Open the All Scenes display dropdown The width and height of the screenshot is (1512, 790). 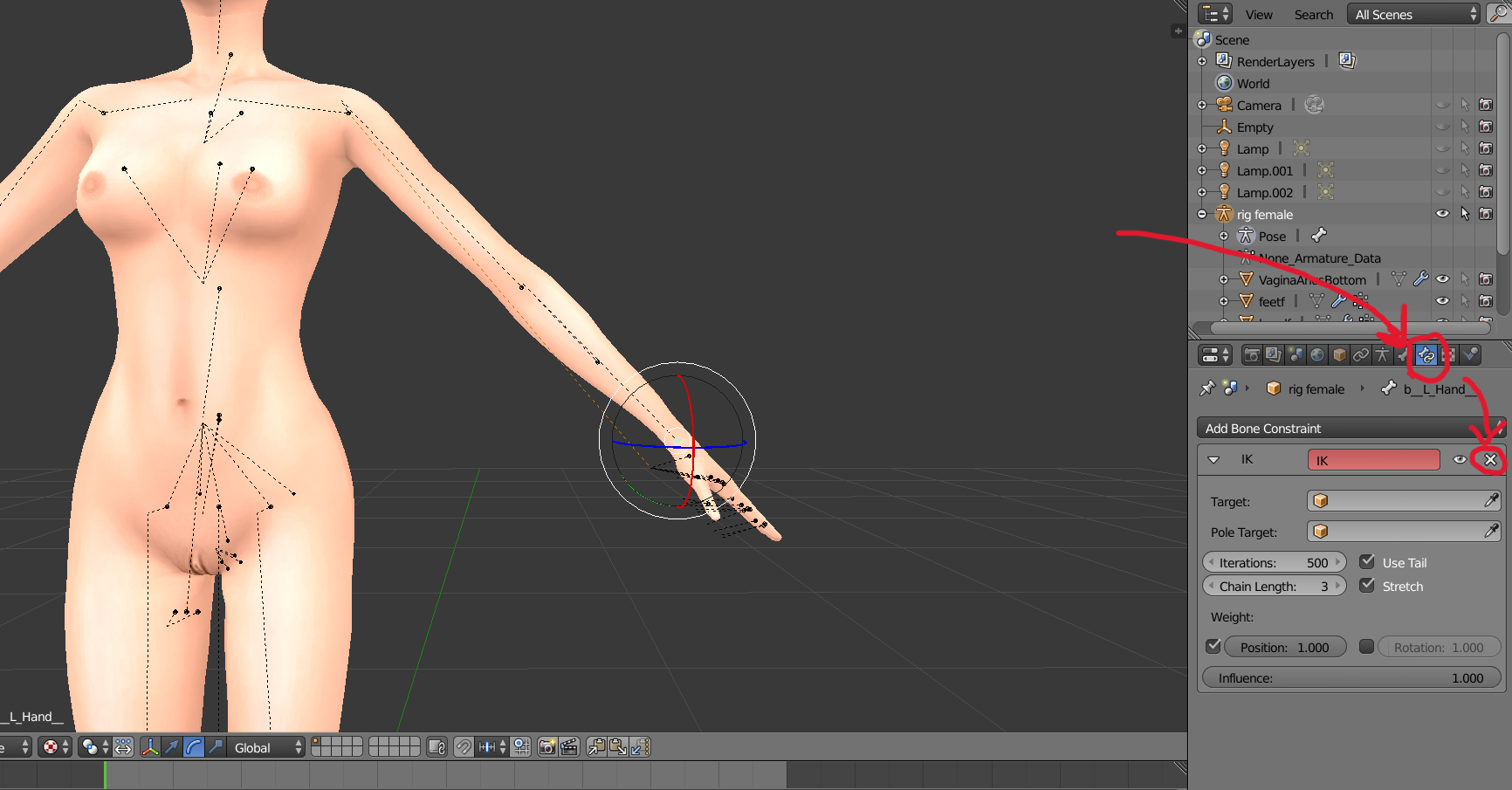click(1413, 14)
